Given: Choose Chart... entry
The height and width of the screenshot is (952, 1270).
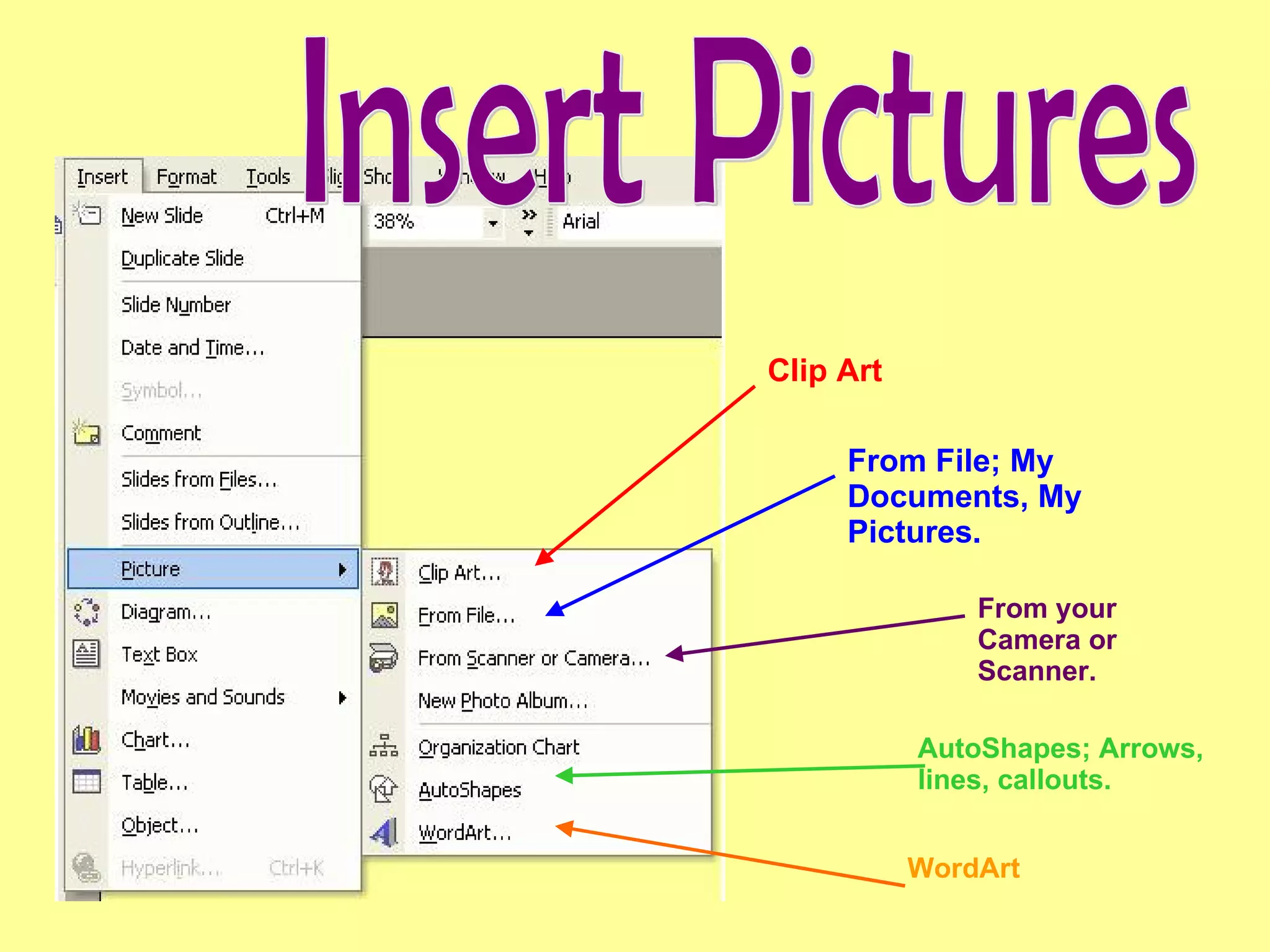Looking at the screenshot, I should click(x=213, y=739).
